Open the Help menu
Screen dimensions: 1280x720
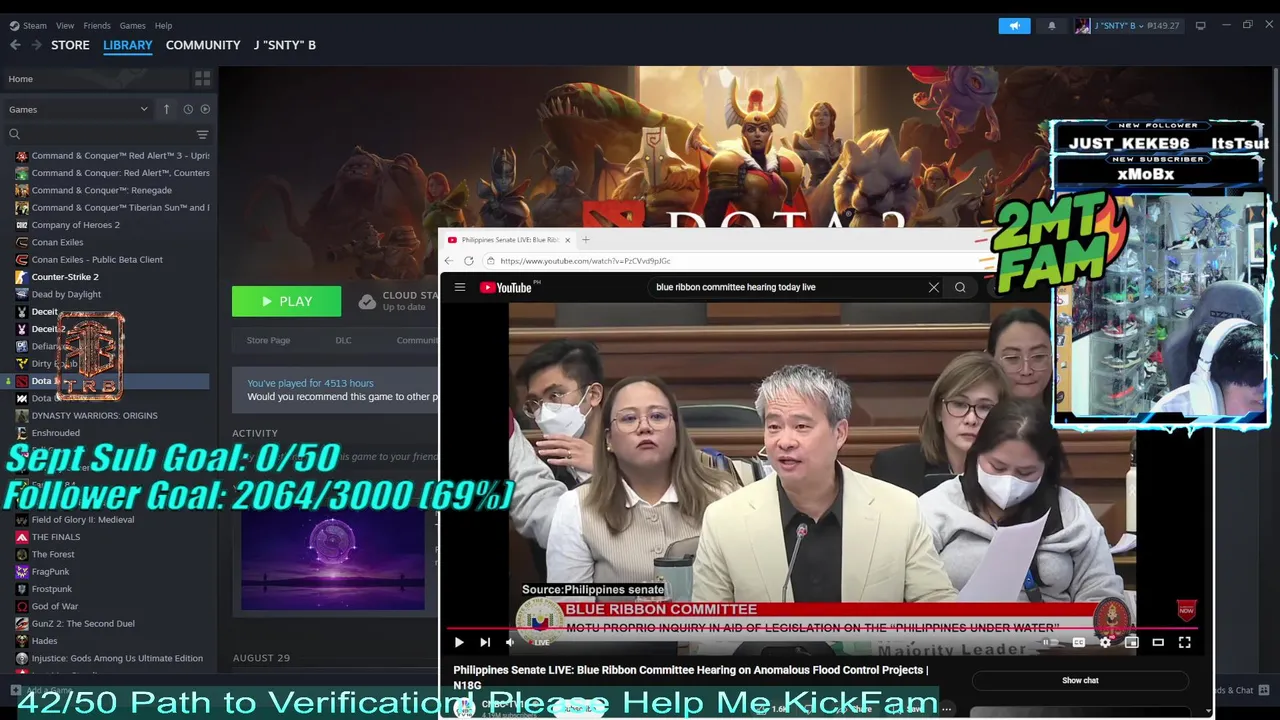[x=163, y=26]
